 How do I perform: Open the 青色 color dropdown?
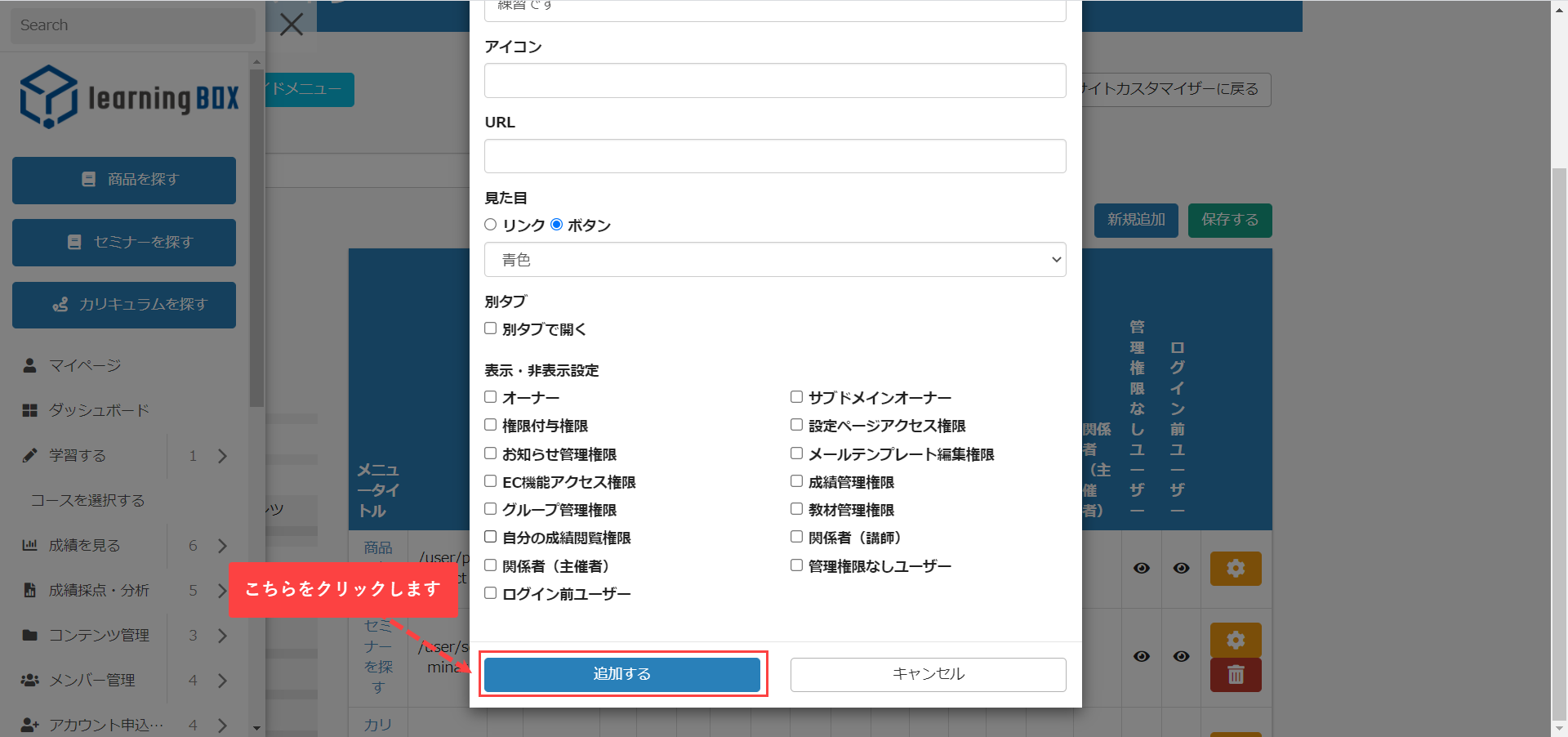(x=774, y=260)
